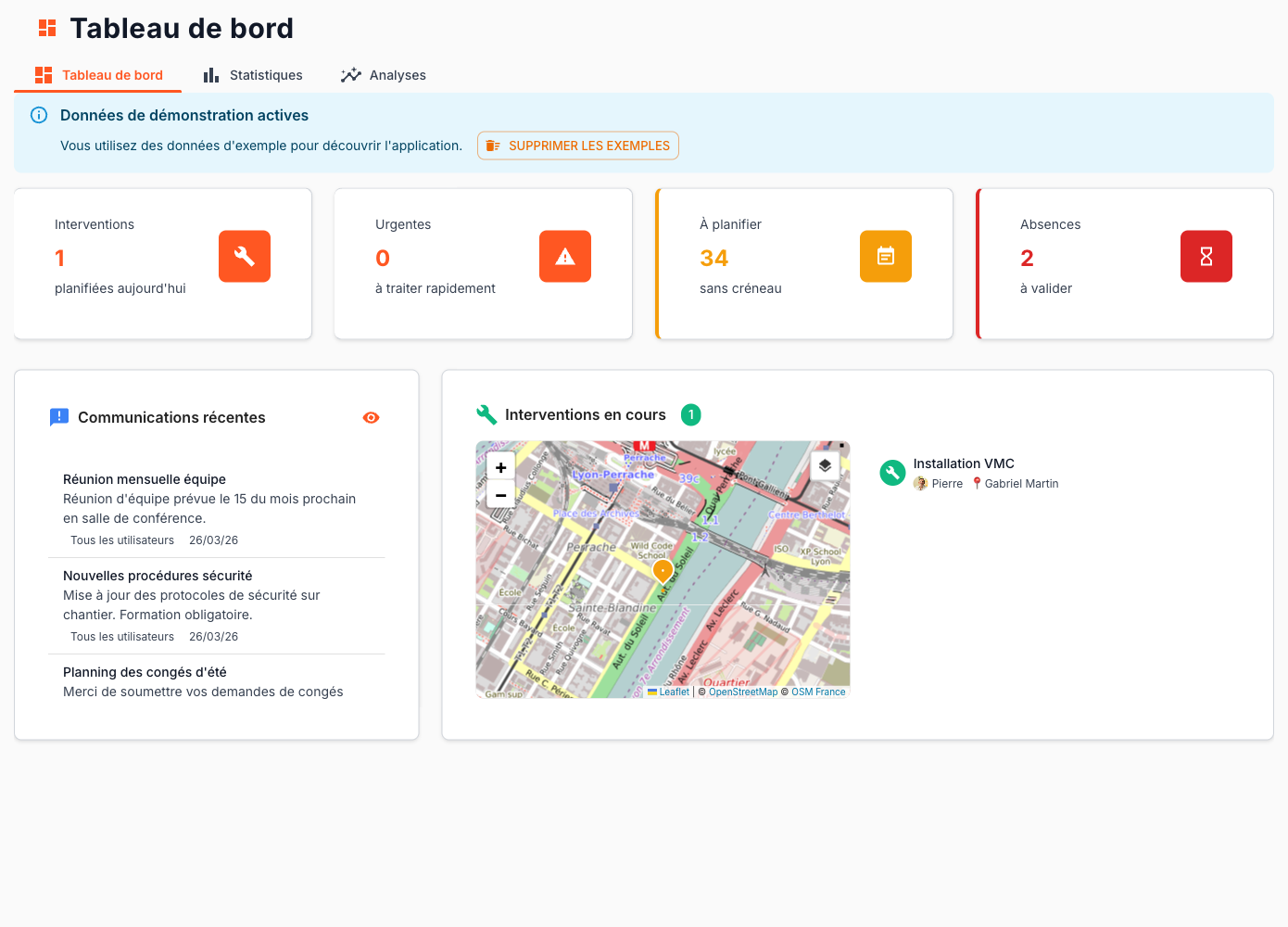1288x927 pixels.
Task: Open the Réunion mensuelle équipe message
Action: pos(145,479)
